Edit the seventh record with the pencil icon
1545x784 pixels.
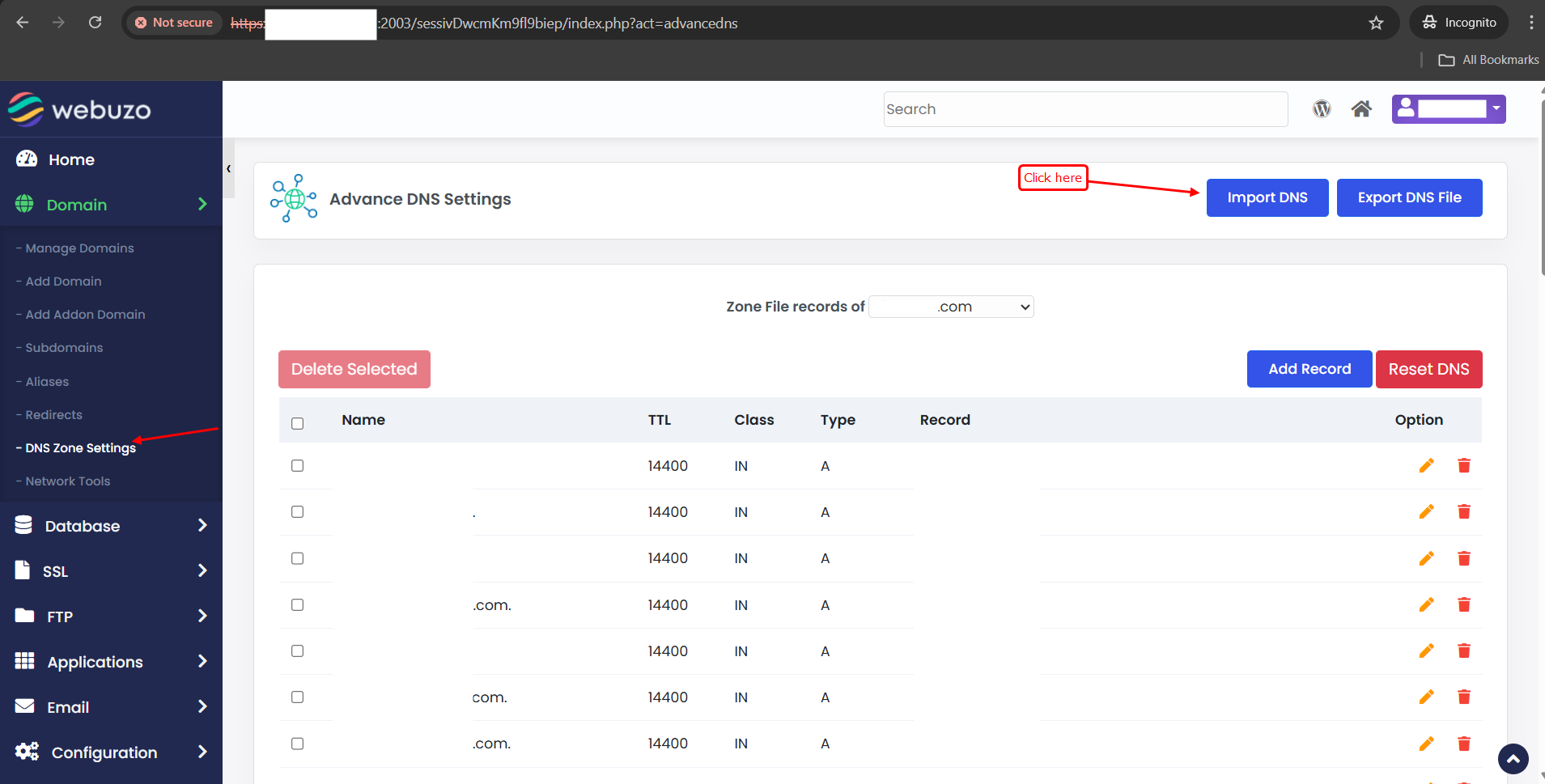pos(1426,744)
